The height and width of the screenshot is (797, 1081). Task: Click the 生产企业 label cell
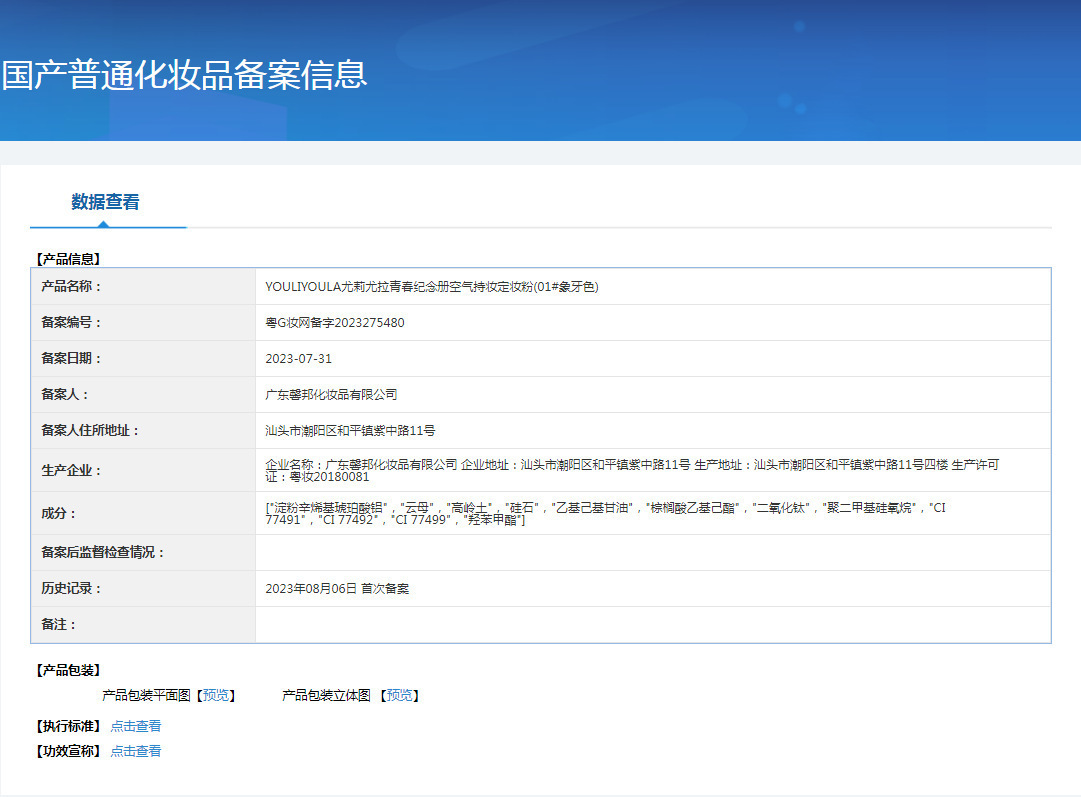[143, 470]
